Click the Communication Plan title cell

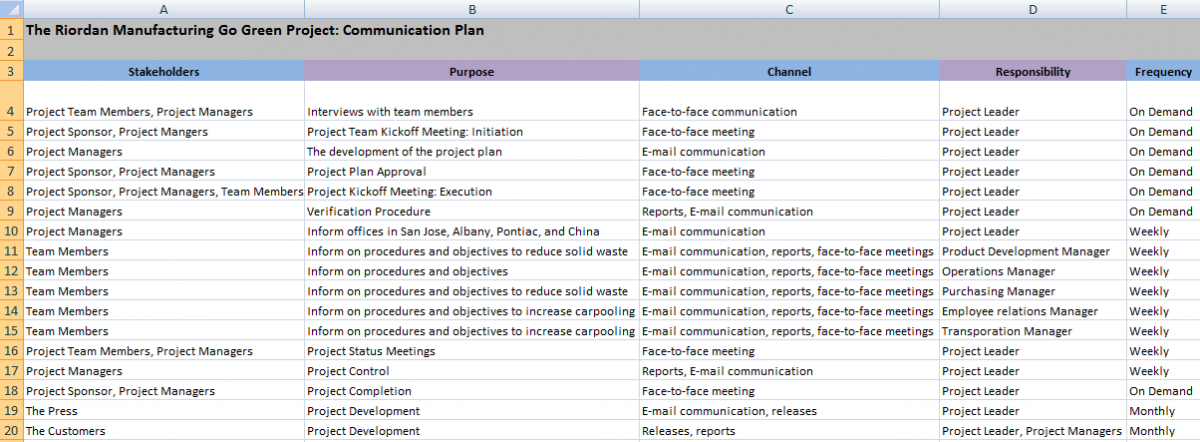point(255,30)
